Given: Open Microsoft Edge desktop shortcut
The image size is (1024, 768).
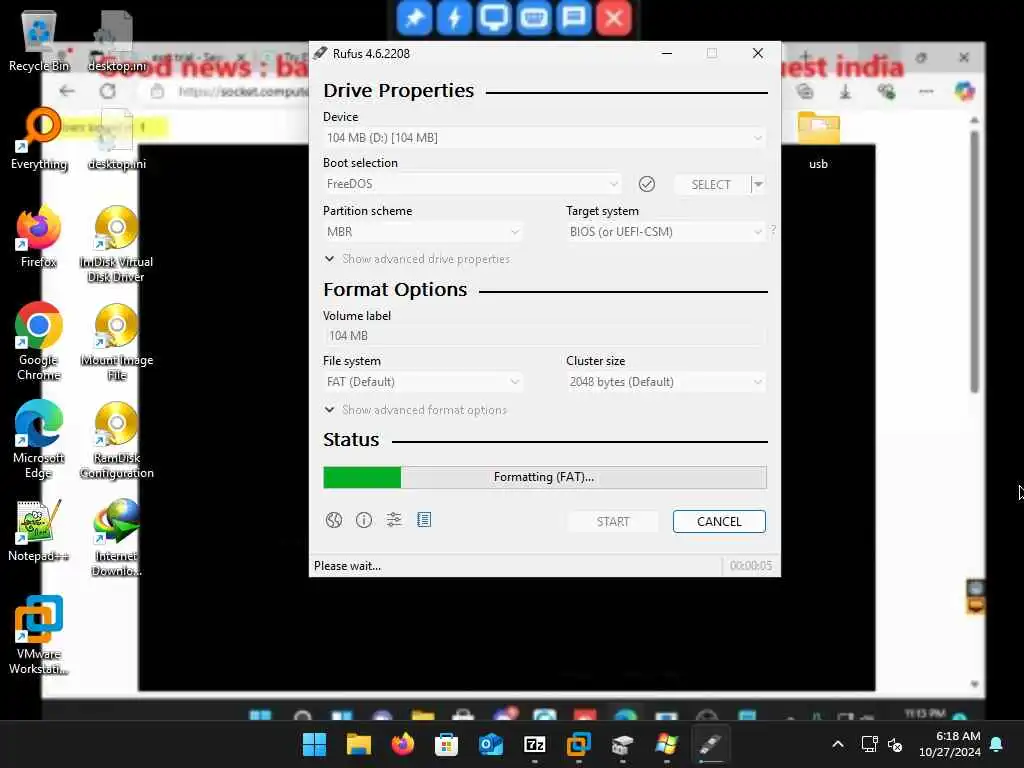Looking at the screenshot, I should tap(39, 439).
